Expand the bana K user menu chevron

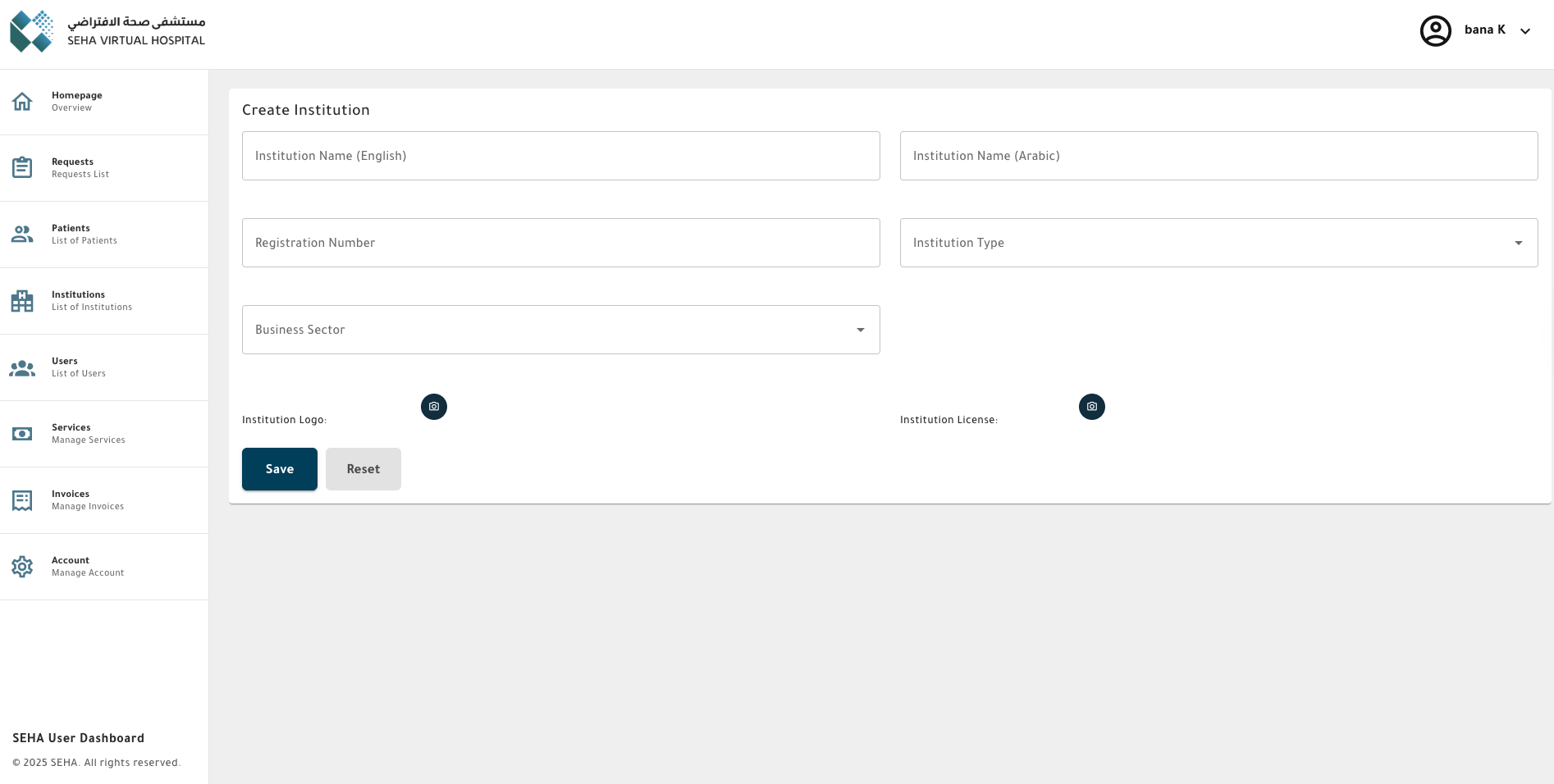click(x=1524, y=31)
